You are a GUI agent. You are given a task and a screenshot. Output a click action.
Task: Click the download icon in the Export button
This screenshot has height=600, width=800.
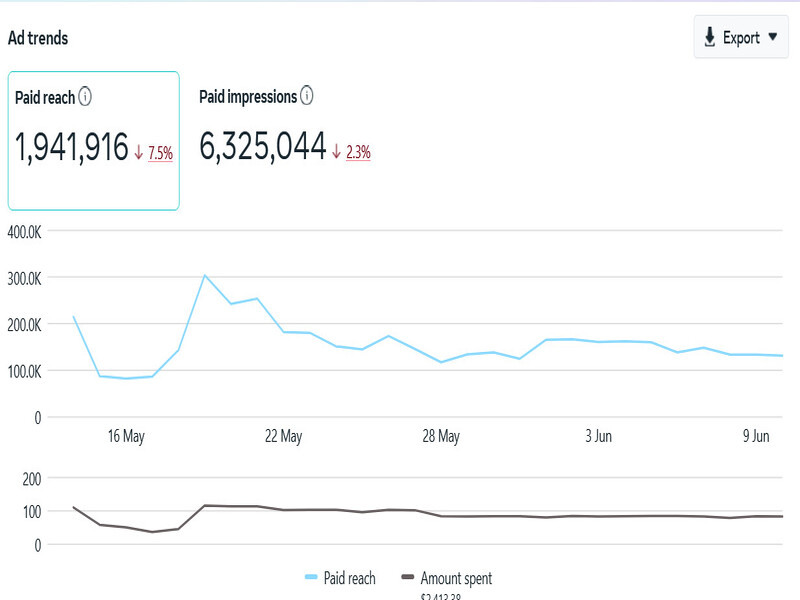pyautogui.click(x=710, y=36)
